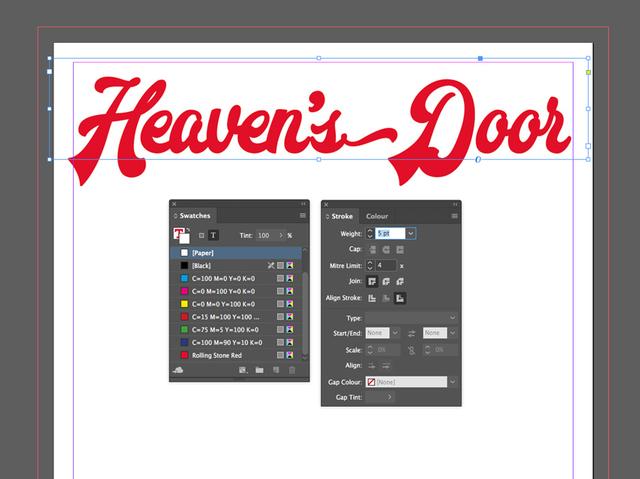This screenshot has height=479, width=640.
Task: Click the non-editable icon on the [Black] row
Action: click(271, 266)
